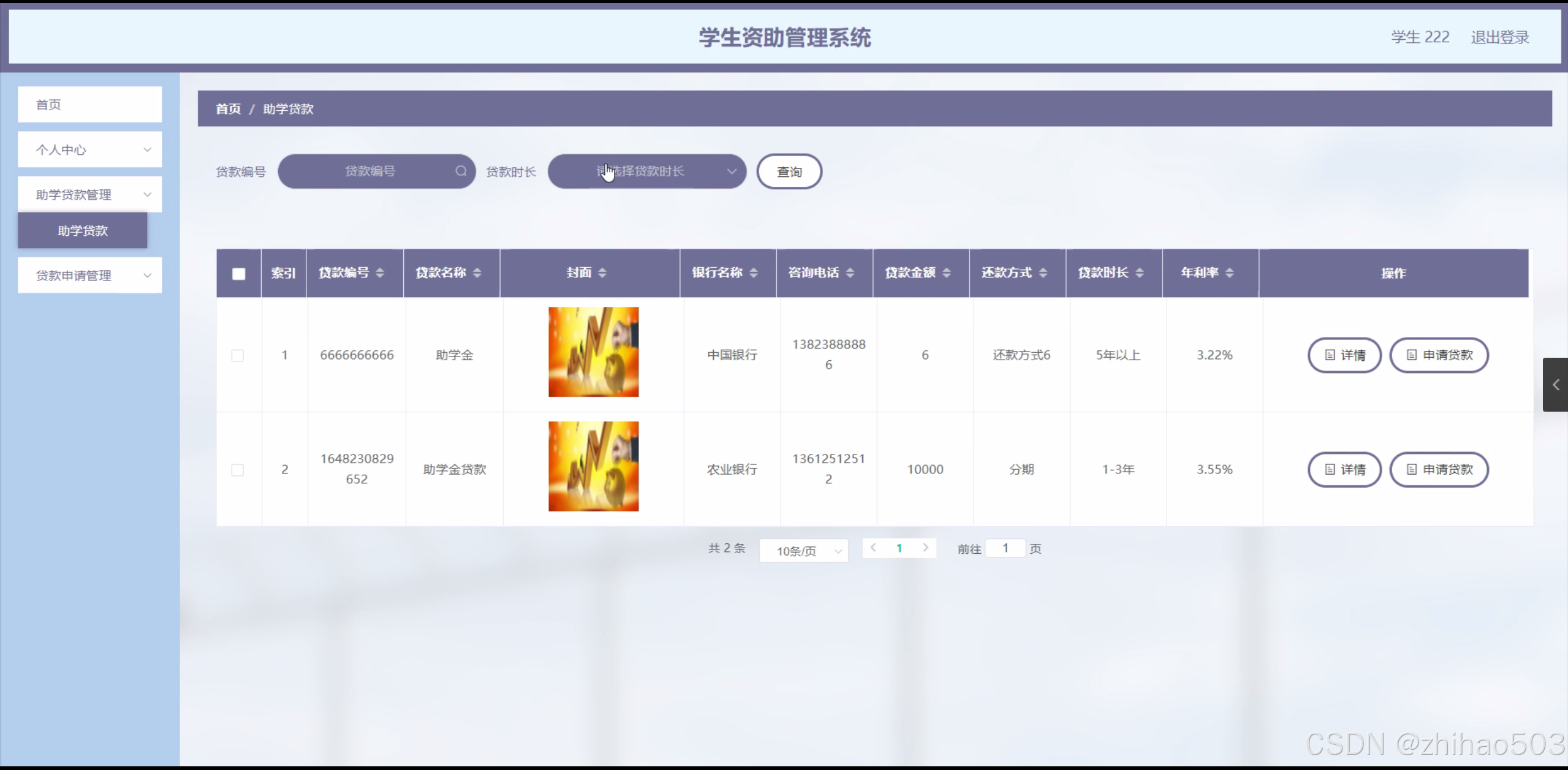Select the checkbox for 助学金贷款 row
The width and height of the screenshot is (1568, 770).
pos(238,470)
